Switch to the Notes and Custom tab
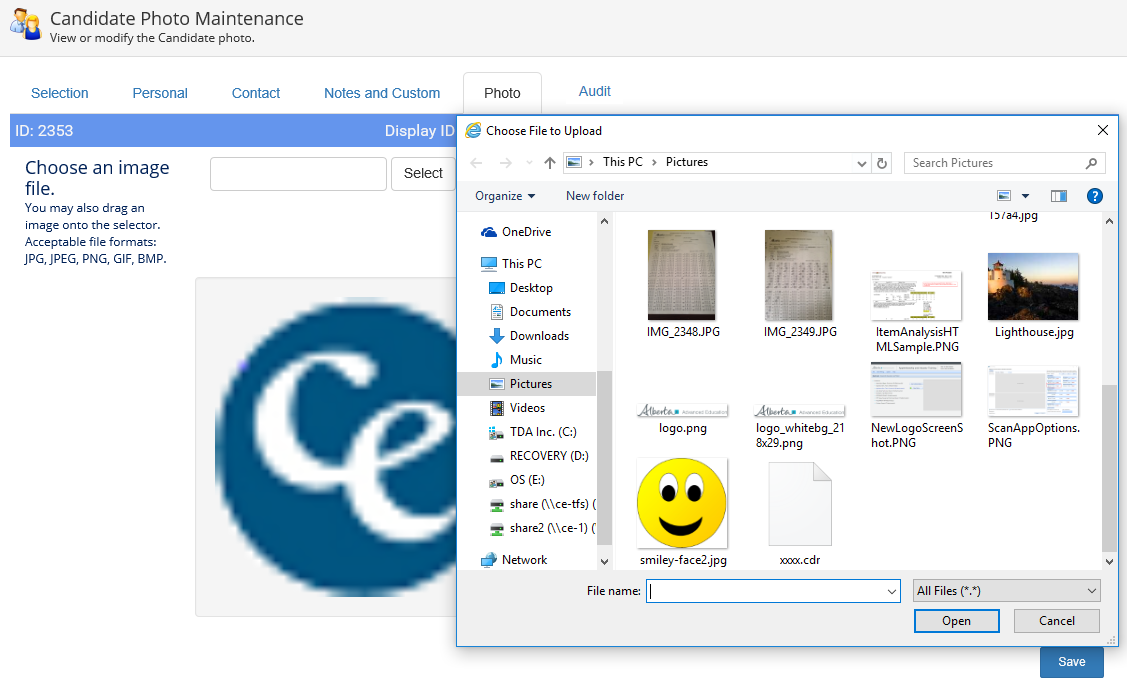Viewport: 1127px width, 688px height. (381, 93)
